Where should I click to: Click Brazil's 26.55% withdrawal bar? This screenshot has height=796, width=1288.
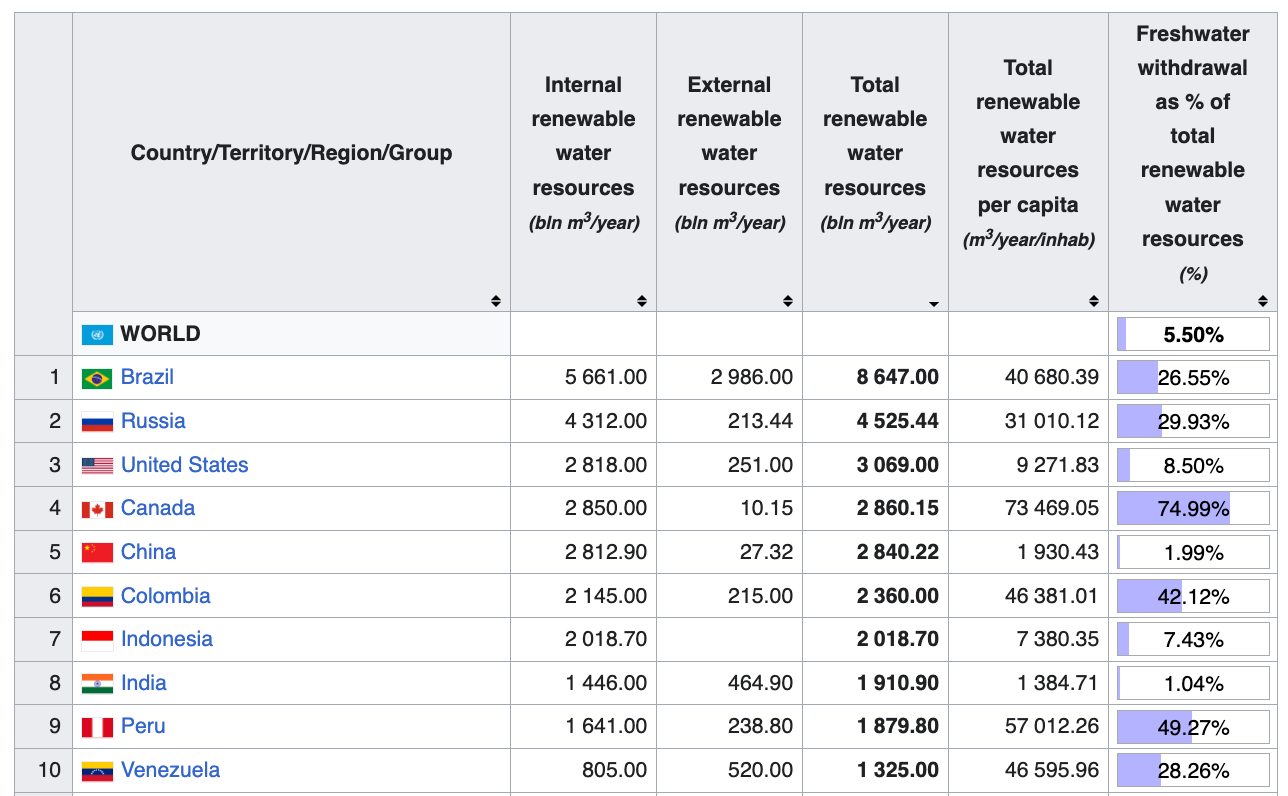click(x=1193, y=378)
